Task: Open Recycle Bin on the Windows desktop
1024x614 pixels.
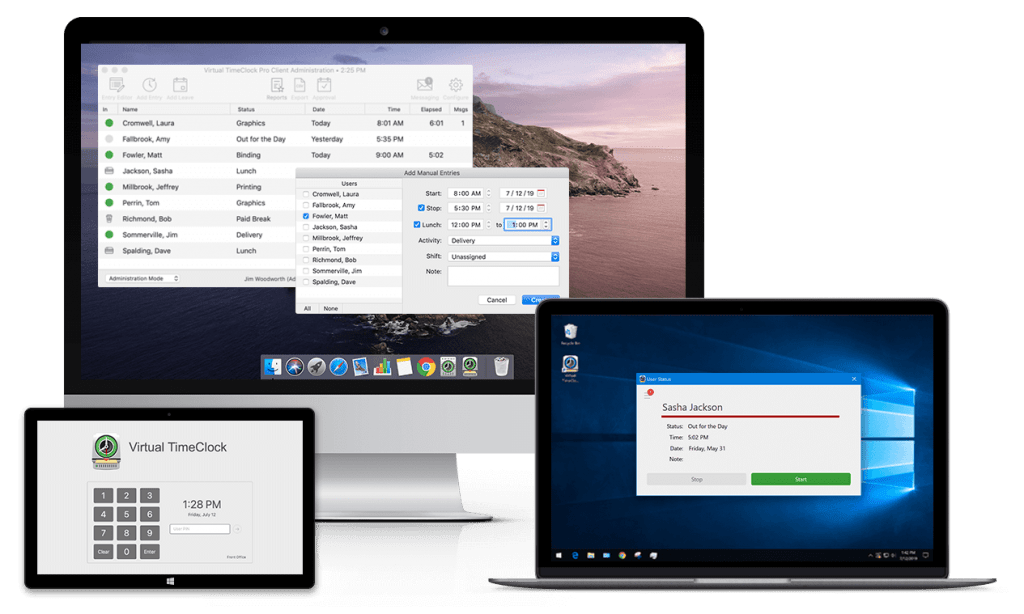Action: [570, 333]
